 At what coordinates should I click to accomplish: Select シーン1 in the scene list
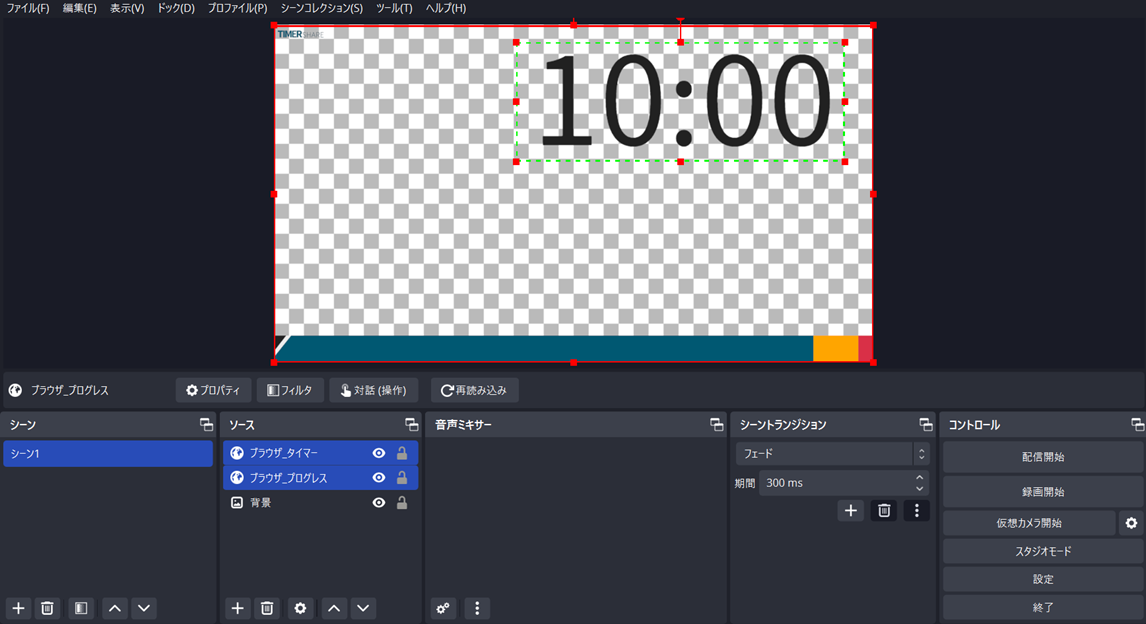(x=108, y=454)
